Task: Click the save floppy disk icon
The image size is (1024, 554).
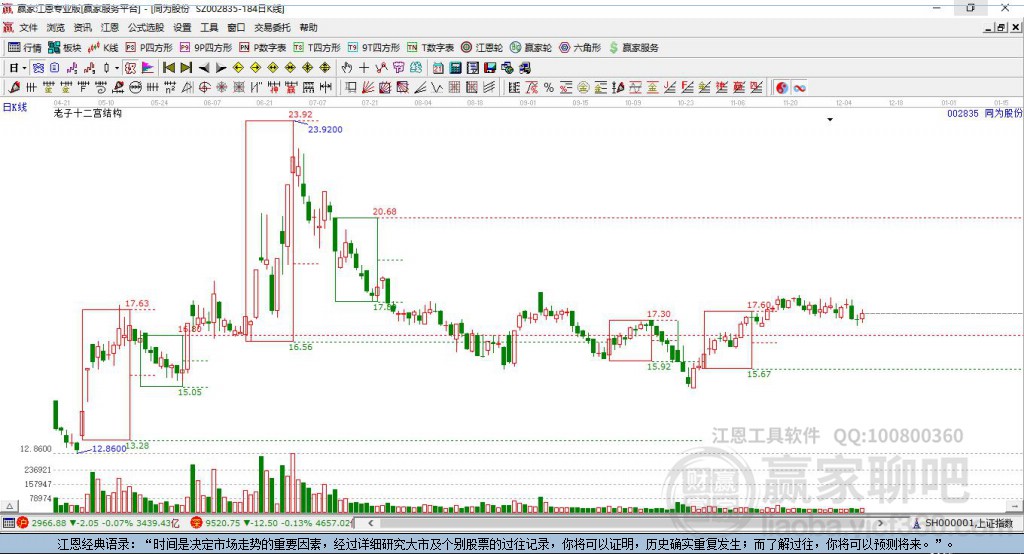Action: 490,68
